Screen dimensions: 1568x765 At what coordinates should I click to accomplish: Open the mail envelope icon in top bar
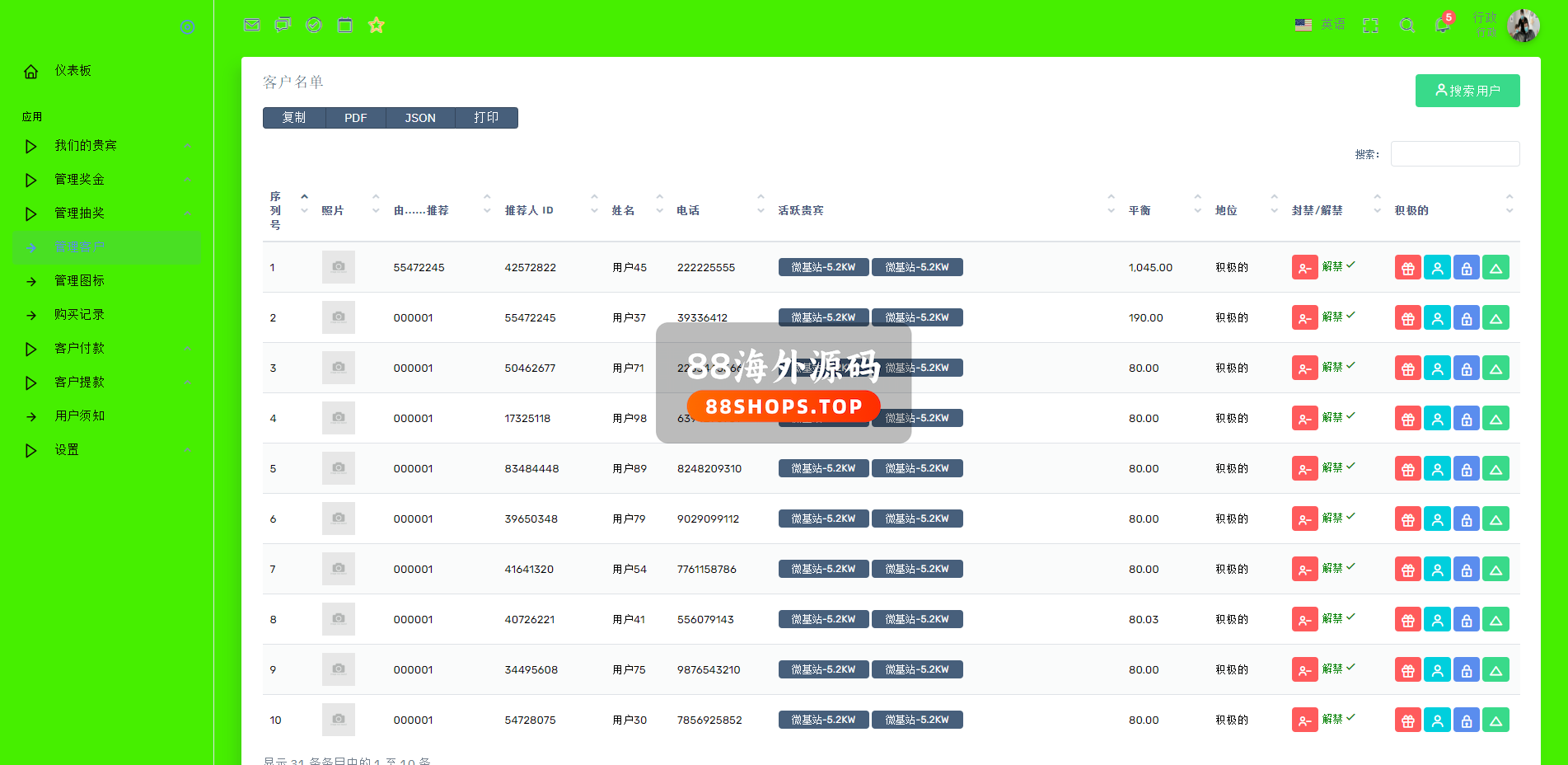[x=252, y=25]
